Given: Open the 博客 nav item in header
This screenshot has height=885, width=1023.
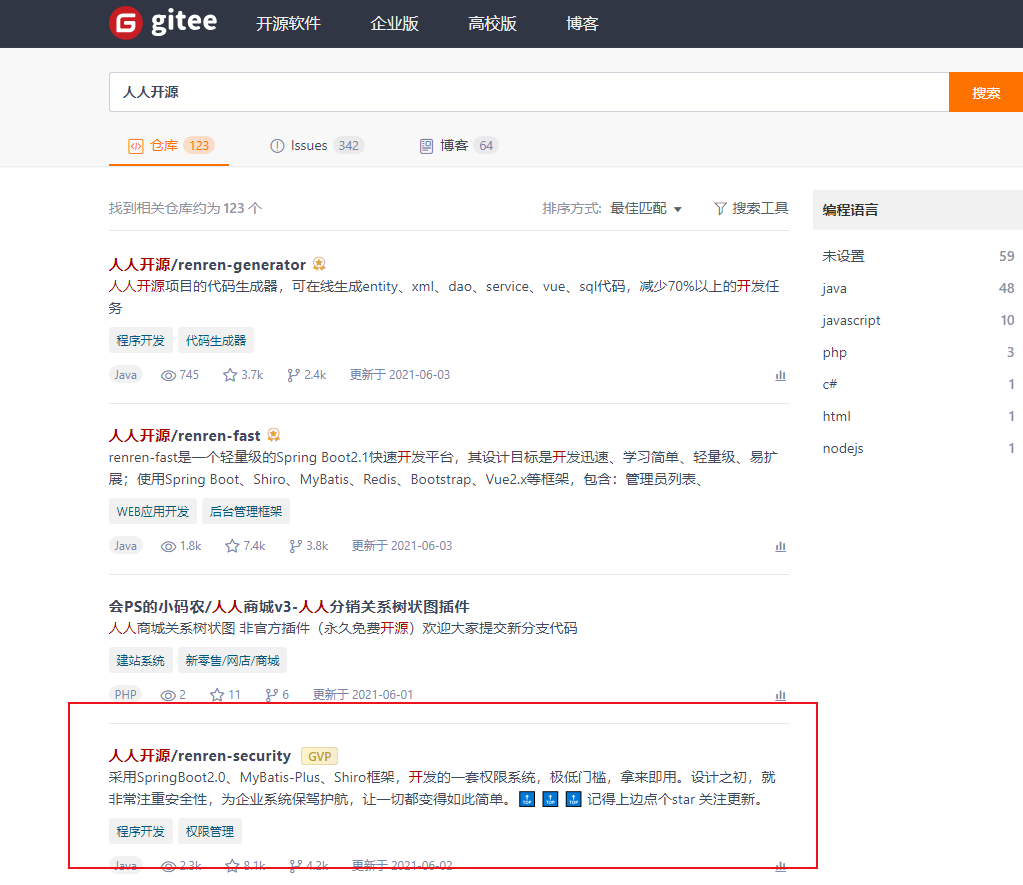Looking at the screenshot, I should point(582,24).
